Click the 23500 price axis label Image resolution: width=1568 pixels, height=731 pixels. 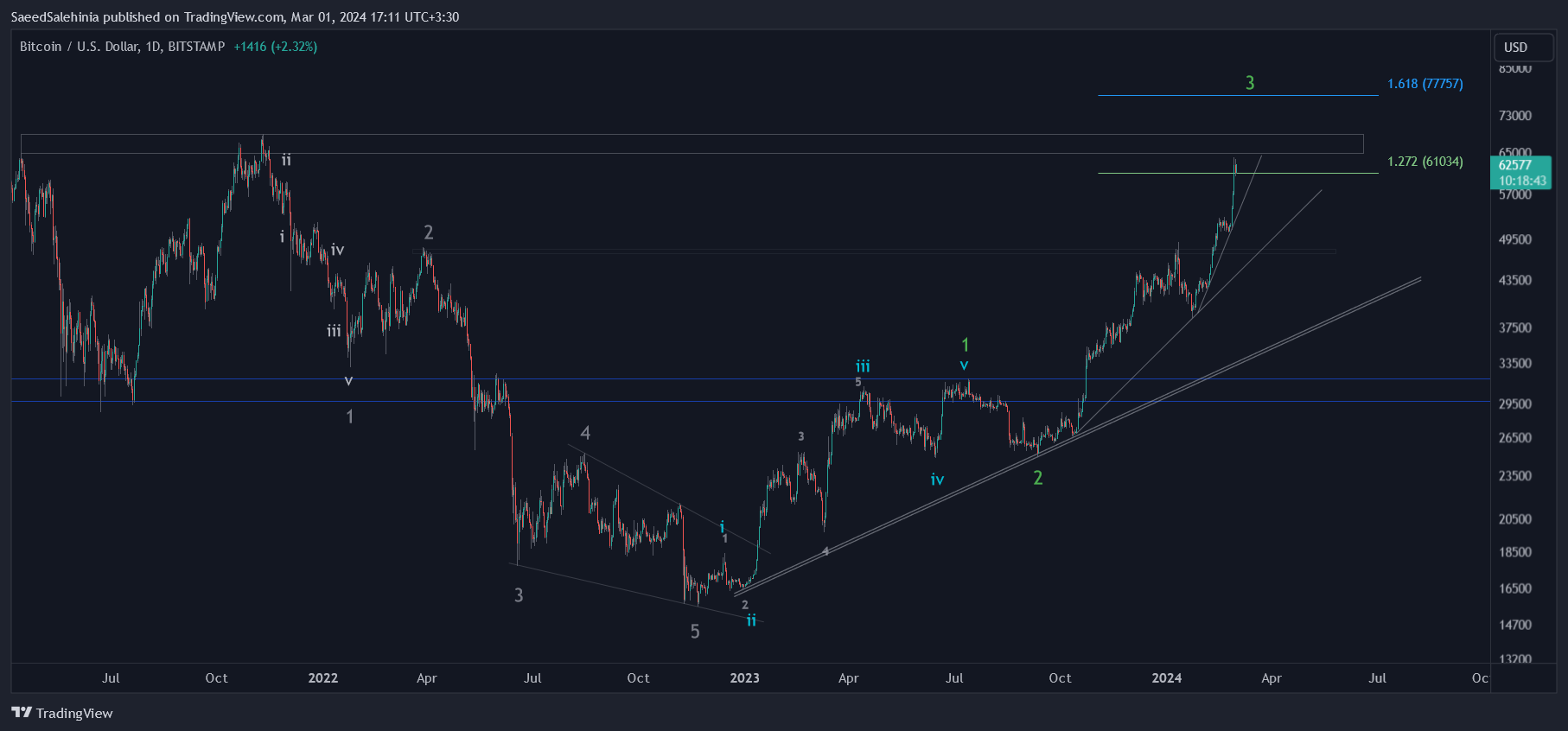pyautogui.click(x=1515, y=475)
